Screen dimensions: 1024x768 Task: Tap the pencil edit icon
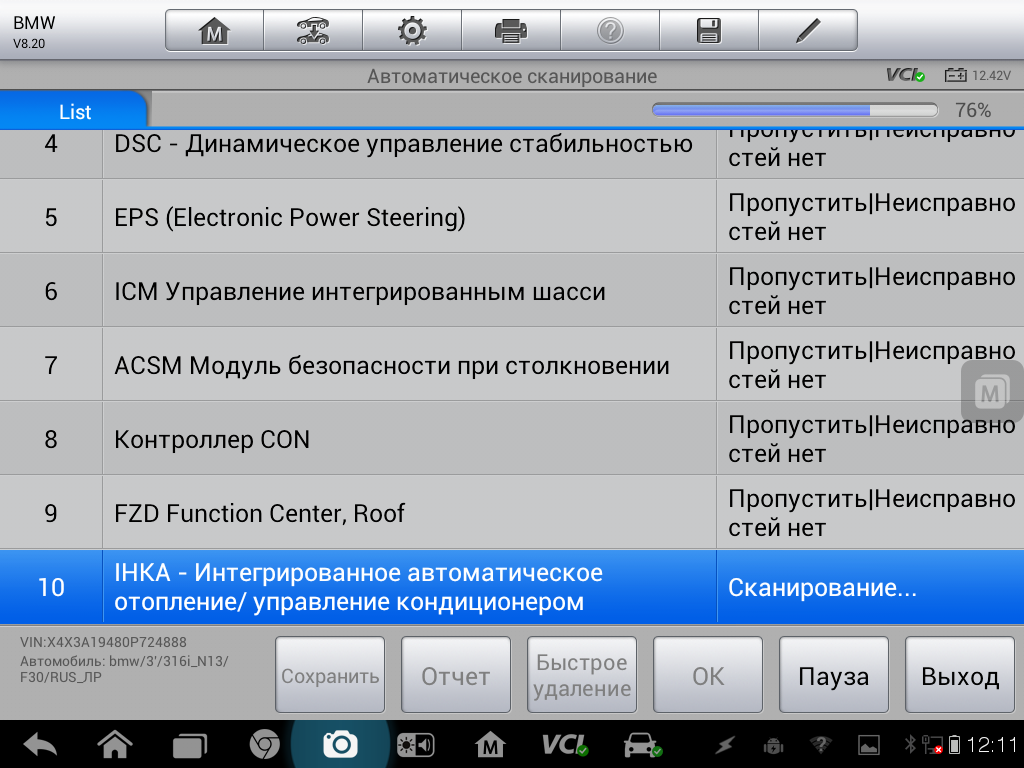tap(807, 31)
